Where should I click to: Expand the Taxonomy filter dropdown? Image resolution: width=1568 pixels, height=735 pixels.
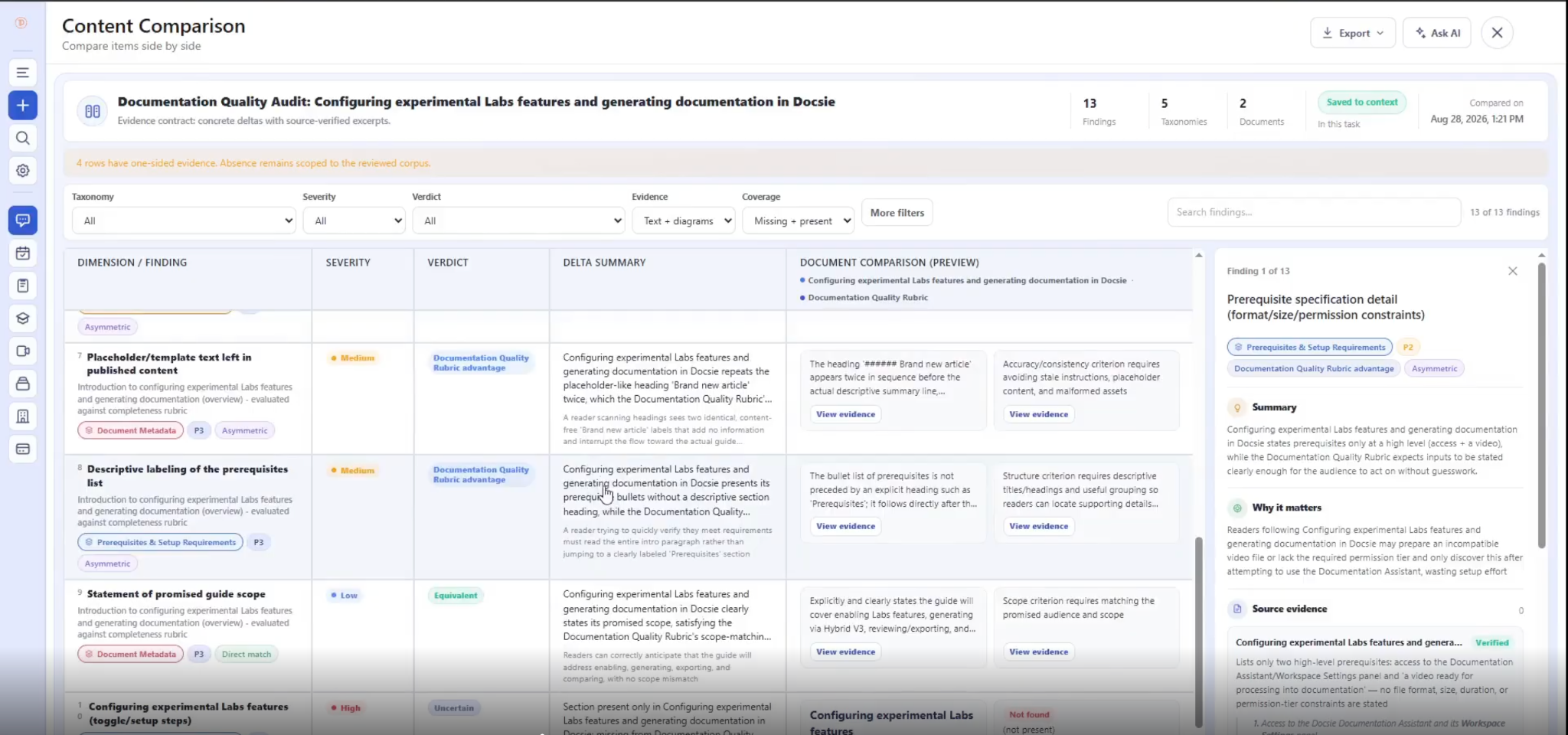[x=184, y=220]
